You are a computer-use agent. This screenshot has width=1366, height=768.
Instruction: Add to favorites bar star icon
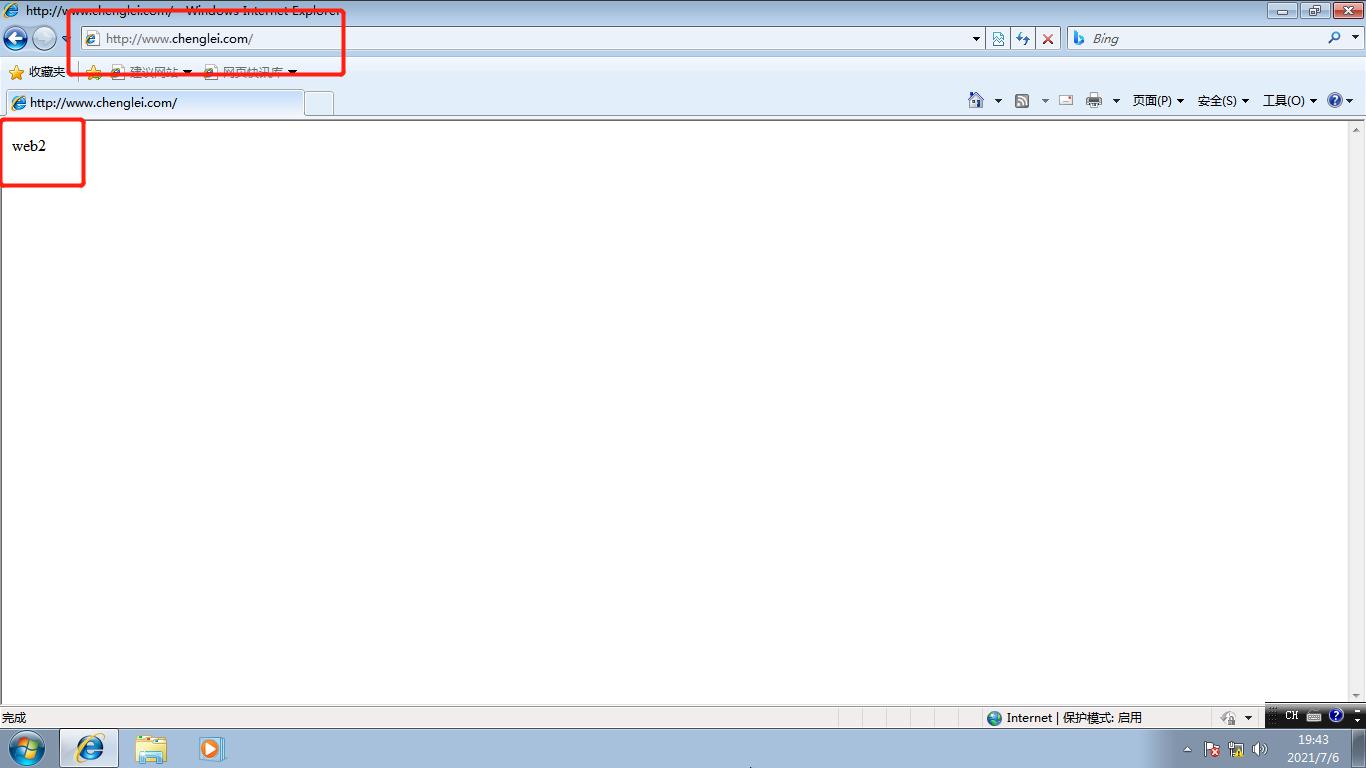coord(93,72)
